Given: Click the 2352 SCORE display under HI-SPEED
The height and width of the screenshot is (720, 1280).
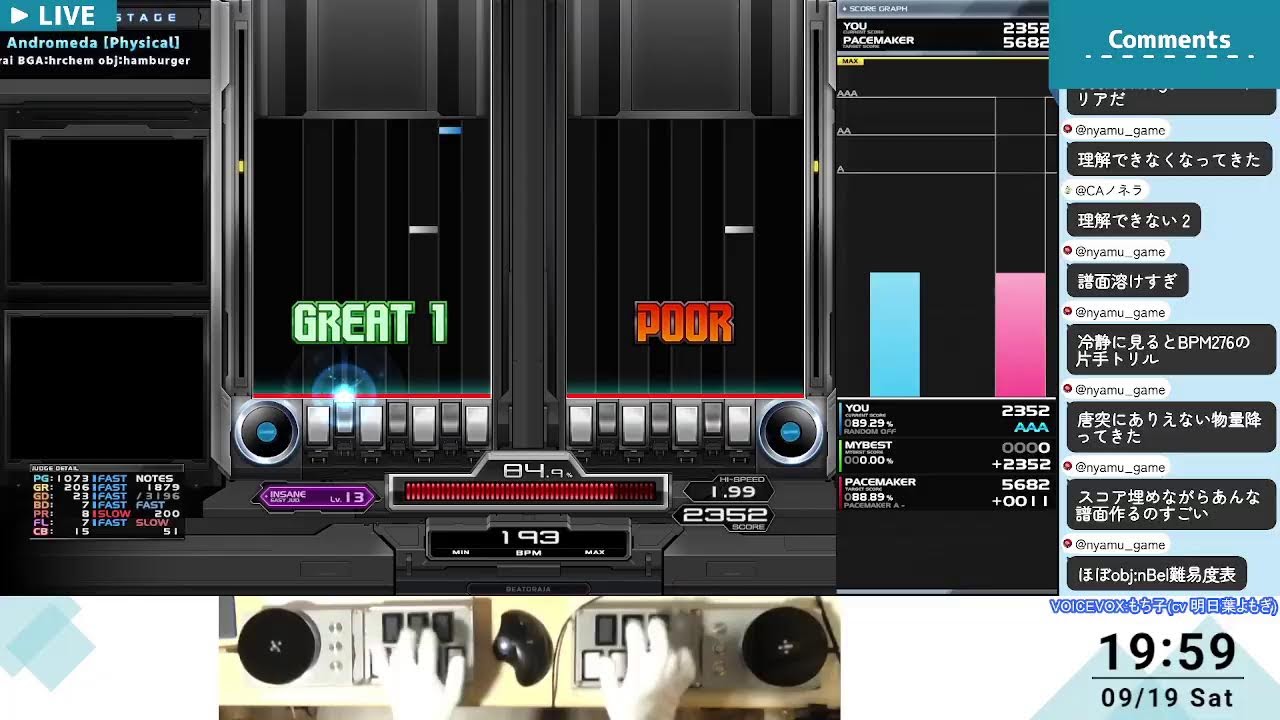Looking at the screenshot, I should pos(725,517).
